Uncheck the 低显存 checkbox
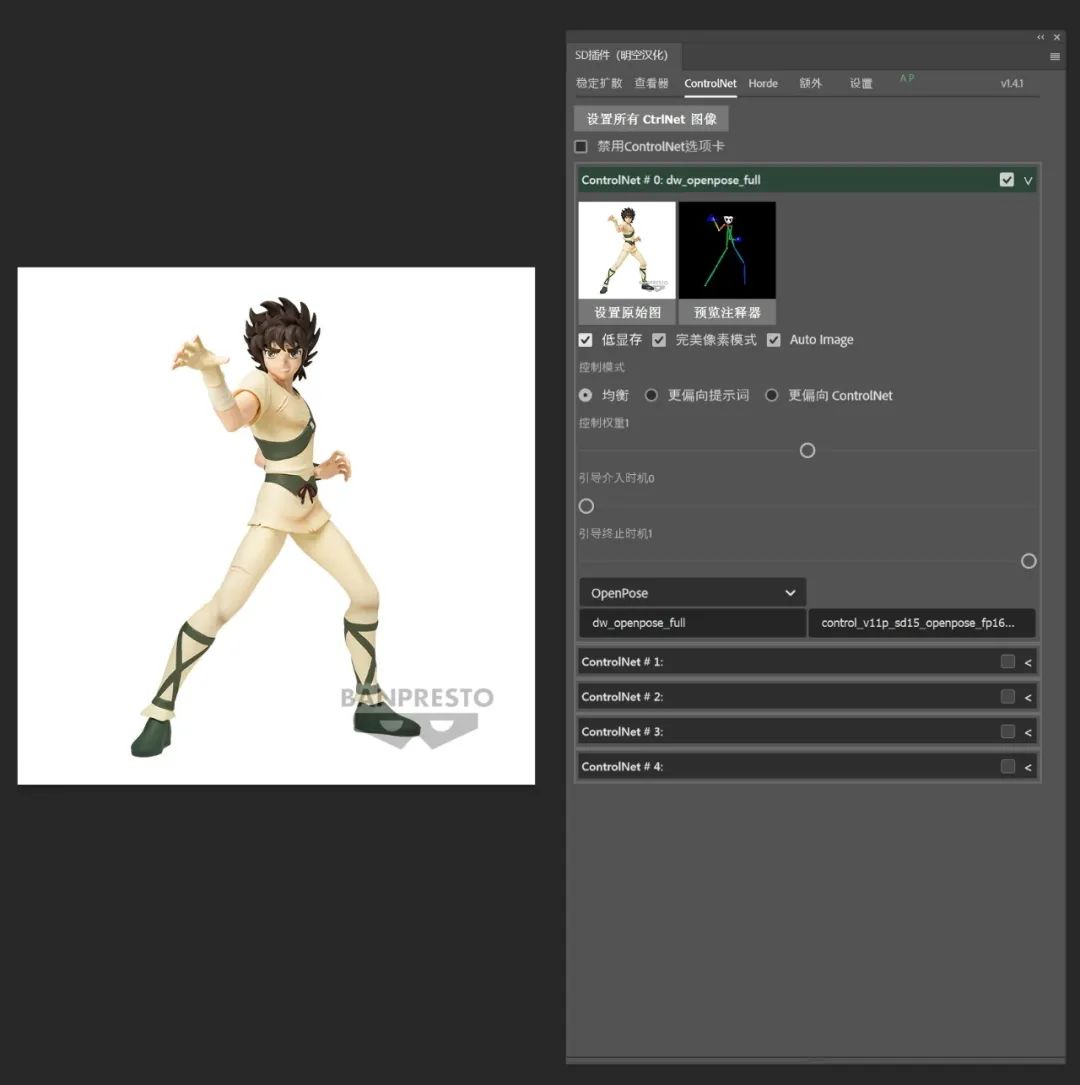Screen dimensions: 1080x1085 point(585,340)
